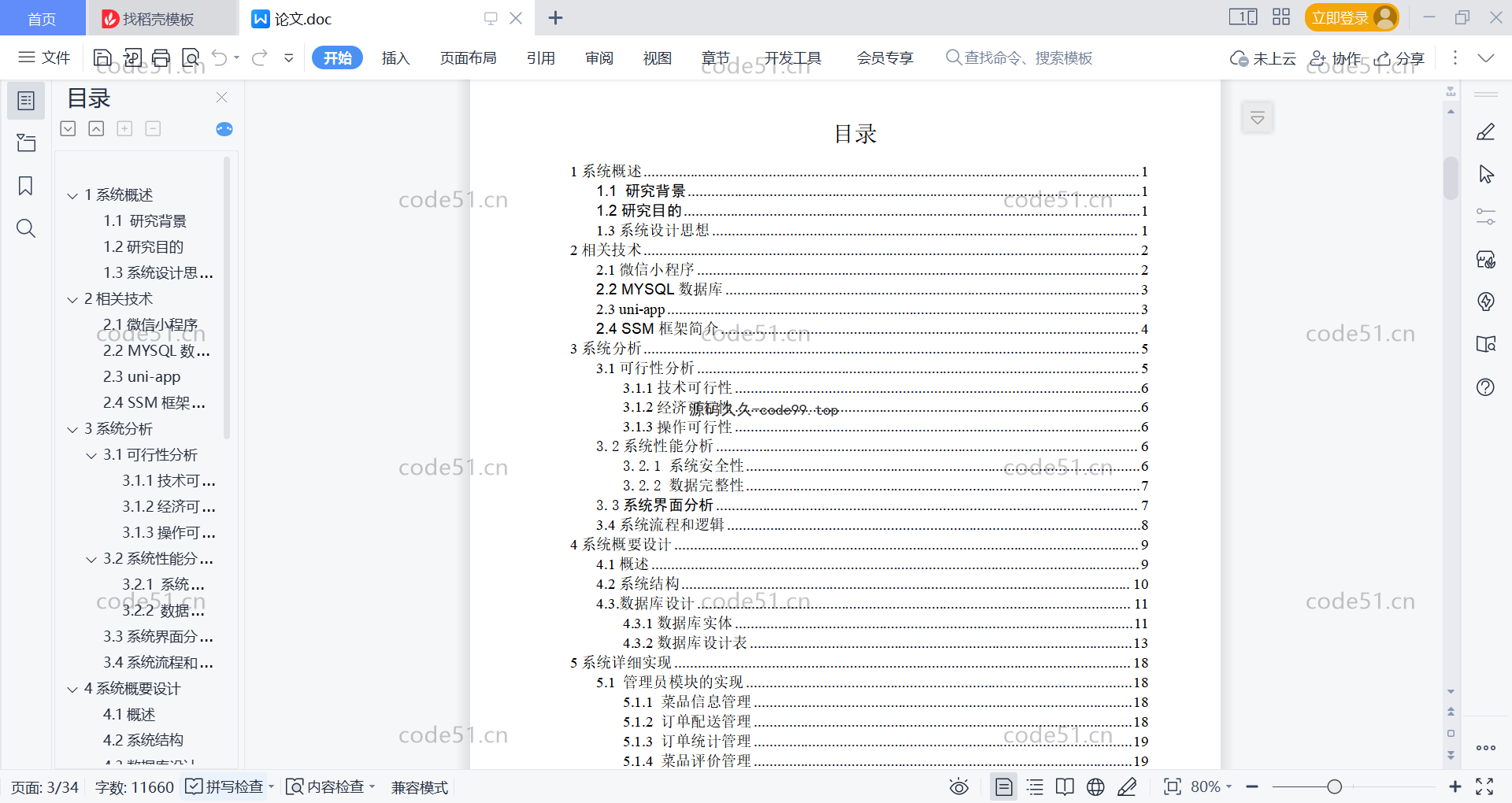Screen dimensions: 1512x803
Task: Click the floating collapse button near page
Action: pos(1258,118)
